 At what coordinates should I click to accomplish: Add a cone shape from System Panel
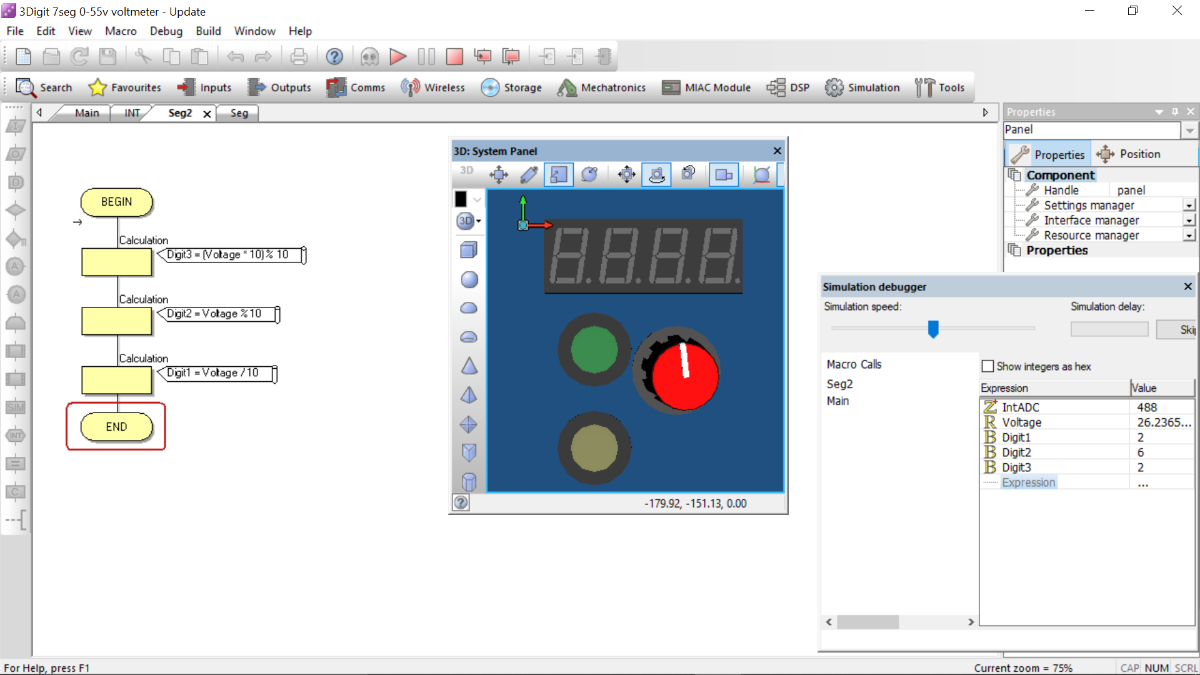[468, 367]
